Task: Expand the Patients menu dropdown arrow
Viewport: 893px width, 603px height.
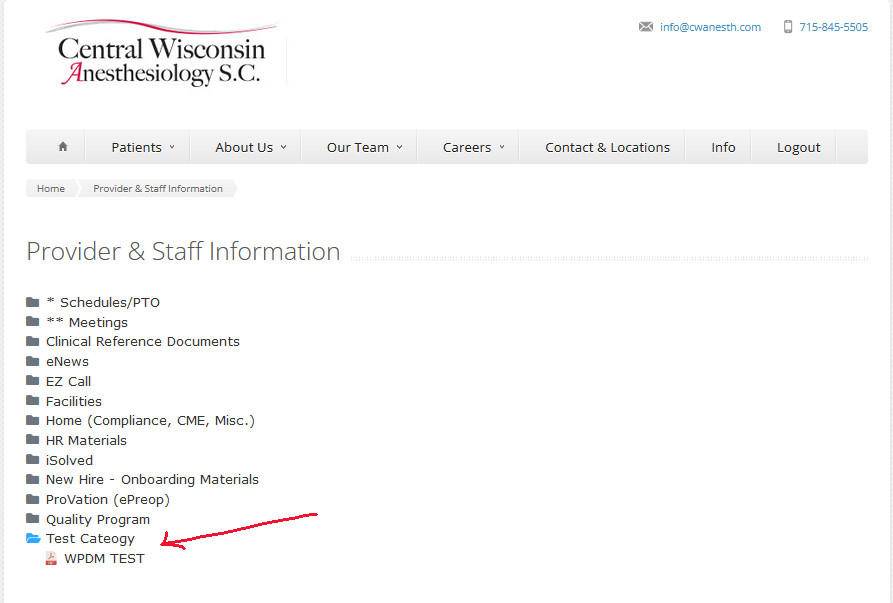Action: 172,147
